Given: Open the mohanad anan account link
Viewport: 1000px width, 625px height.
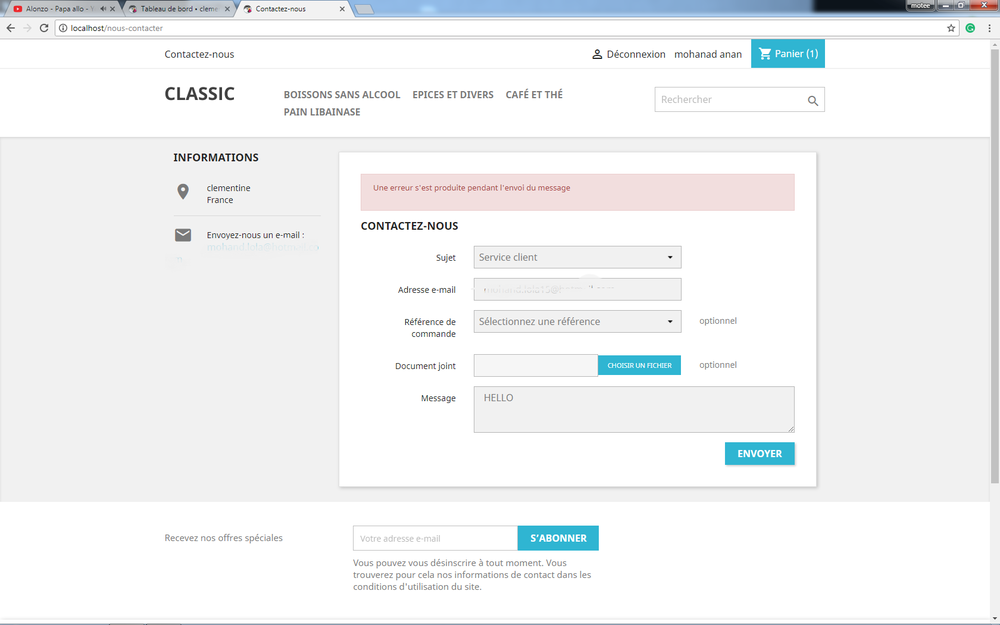Looking at the screenshot, I should (708, 54).
